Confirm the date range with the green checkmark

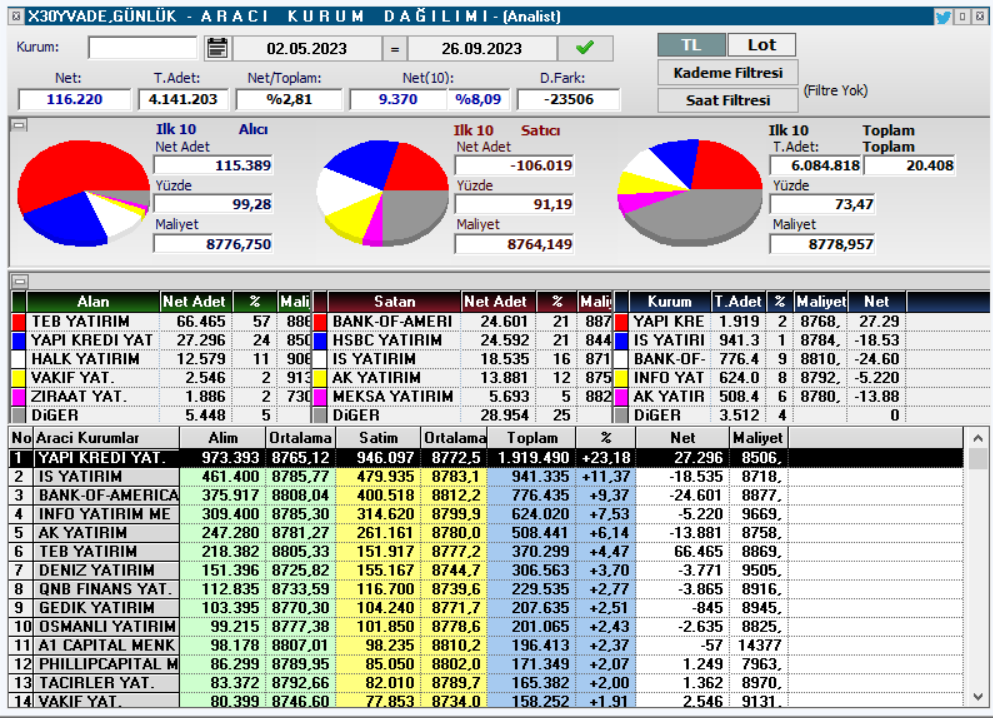[x=585, y=48]
